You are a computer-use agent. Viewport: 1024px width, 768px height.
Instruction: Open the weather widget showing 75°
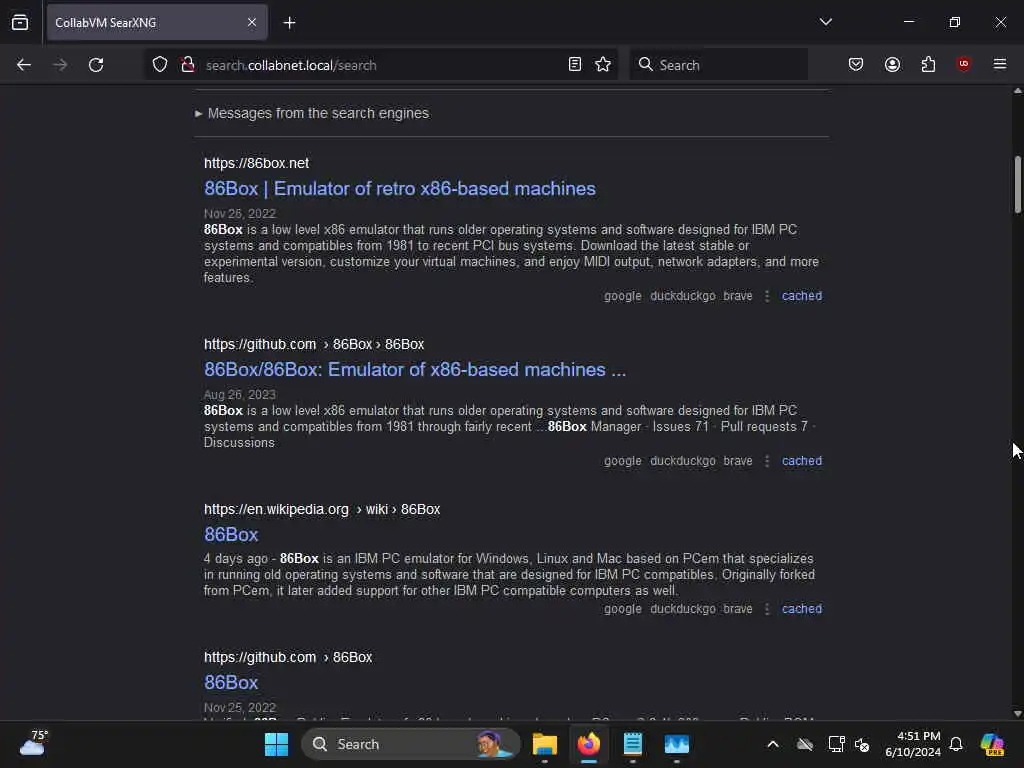33,743
